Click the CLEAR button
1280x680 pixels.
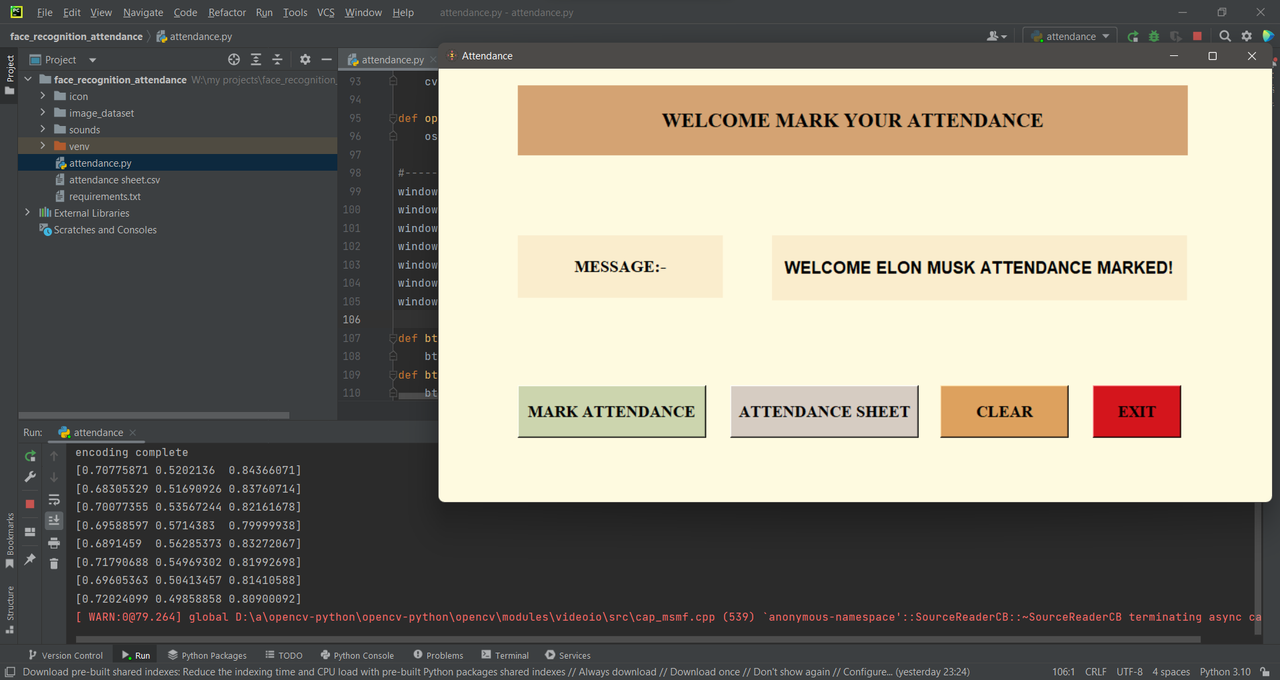1005,411
